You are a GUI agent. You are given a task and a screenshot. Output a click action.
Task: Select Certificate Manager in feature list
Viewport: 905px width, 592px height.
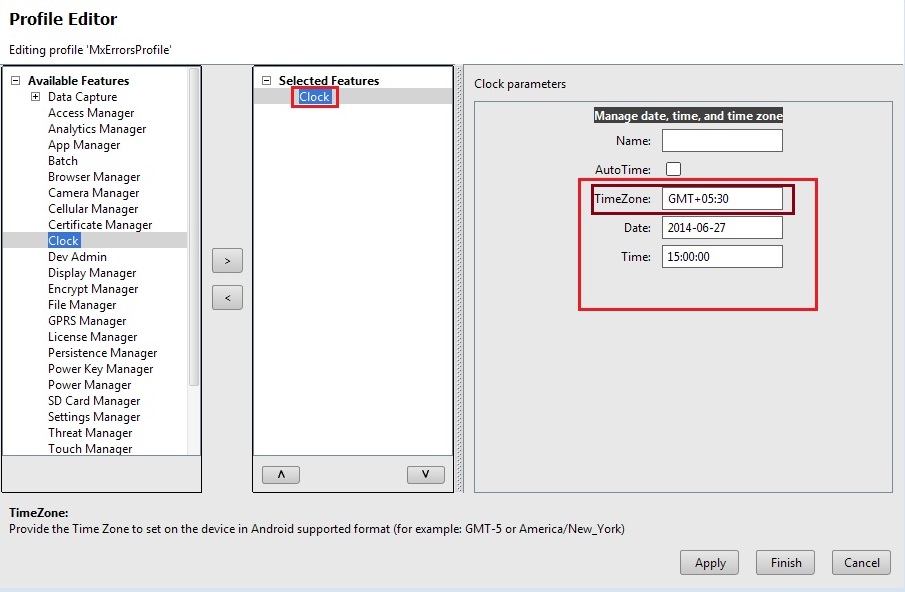[100, 225]
